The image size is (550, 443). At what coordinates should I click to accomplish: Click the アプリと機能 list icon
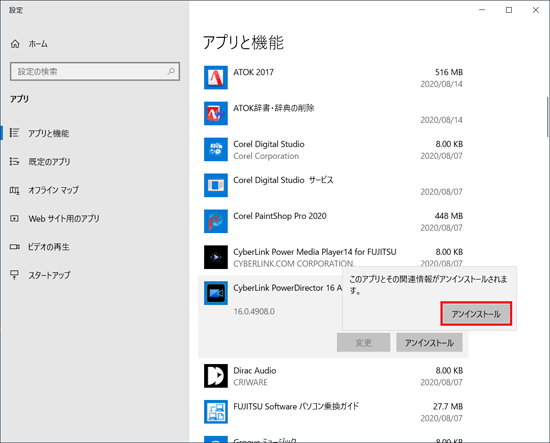[14, 133]
